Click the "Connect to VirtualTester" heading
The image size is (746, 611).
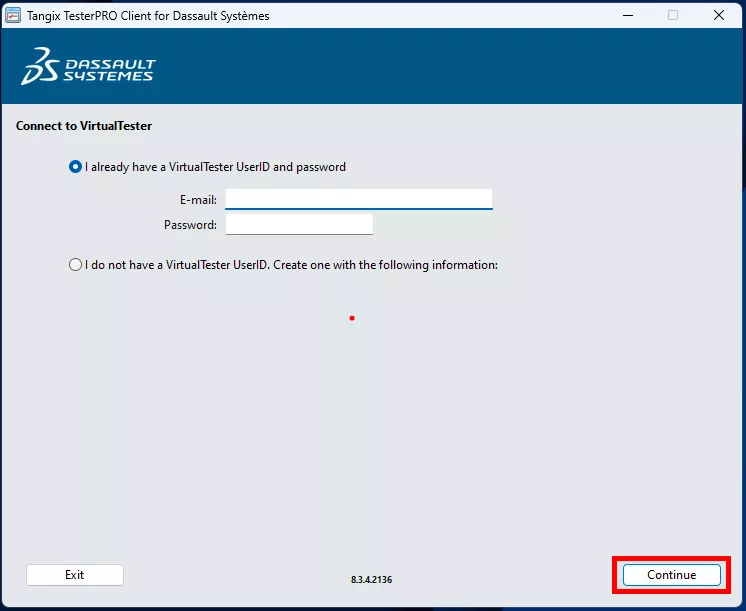[84, 126]
